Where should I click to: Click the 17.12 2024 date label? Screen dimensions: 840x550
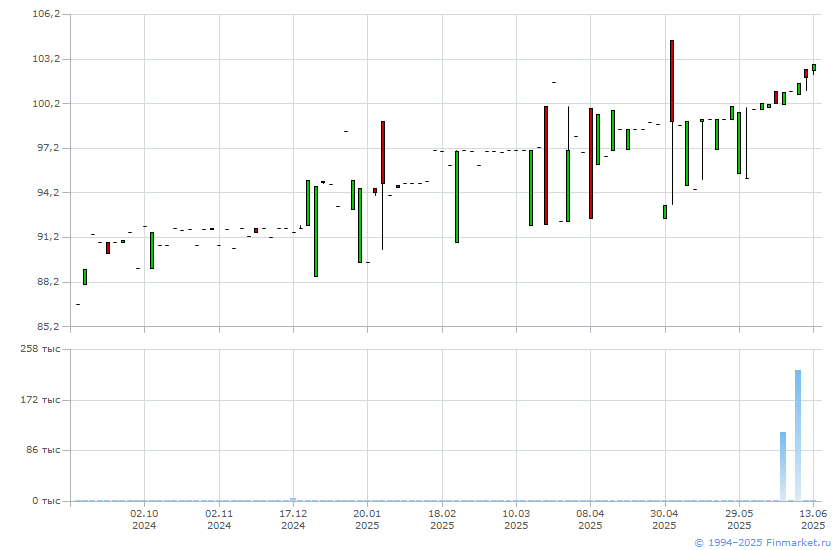click(x=293, y=519)
